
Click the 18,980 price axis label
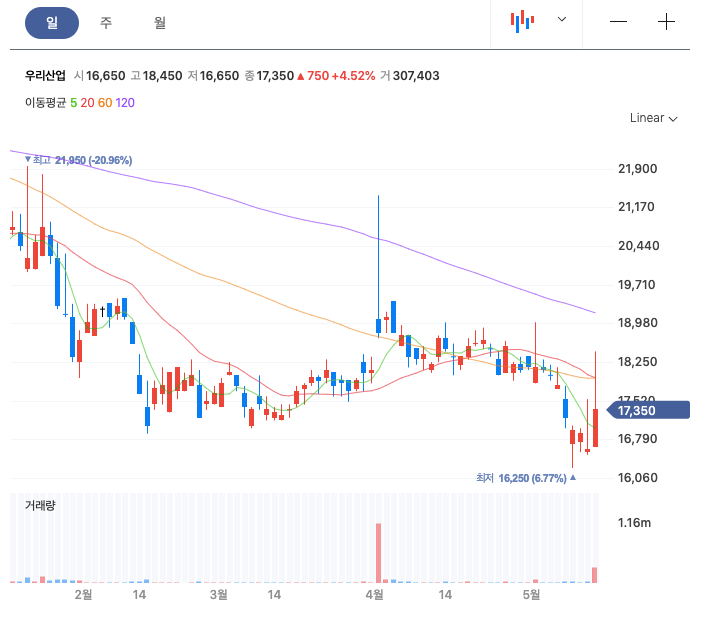(x=638, y=323)
